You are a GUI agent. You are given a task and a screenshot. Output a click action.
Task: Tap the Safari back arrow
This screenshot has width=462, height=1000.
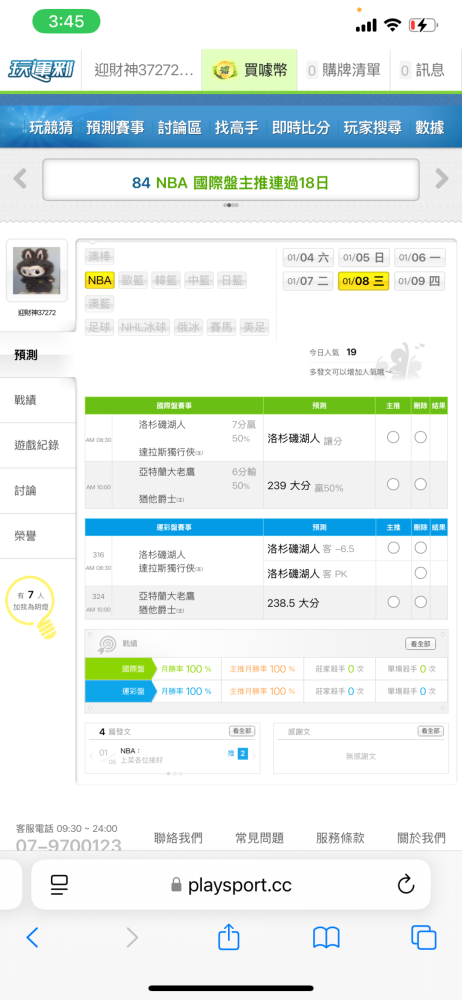[x=33, y=937]
